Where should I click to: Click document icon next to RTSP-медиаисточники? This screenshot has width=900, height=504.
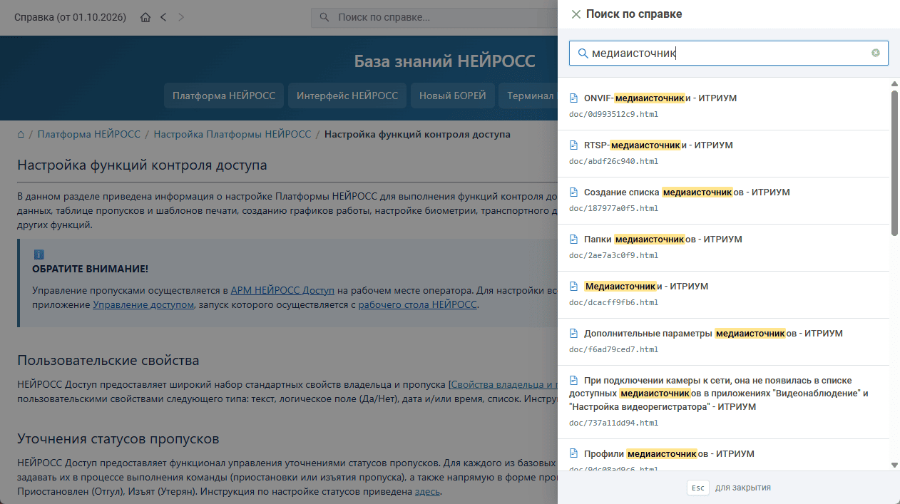(x=573, y=145)
